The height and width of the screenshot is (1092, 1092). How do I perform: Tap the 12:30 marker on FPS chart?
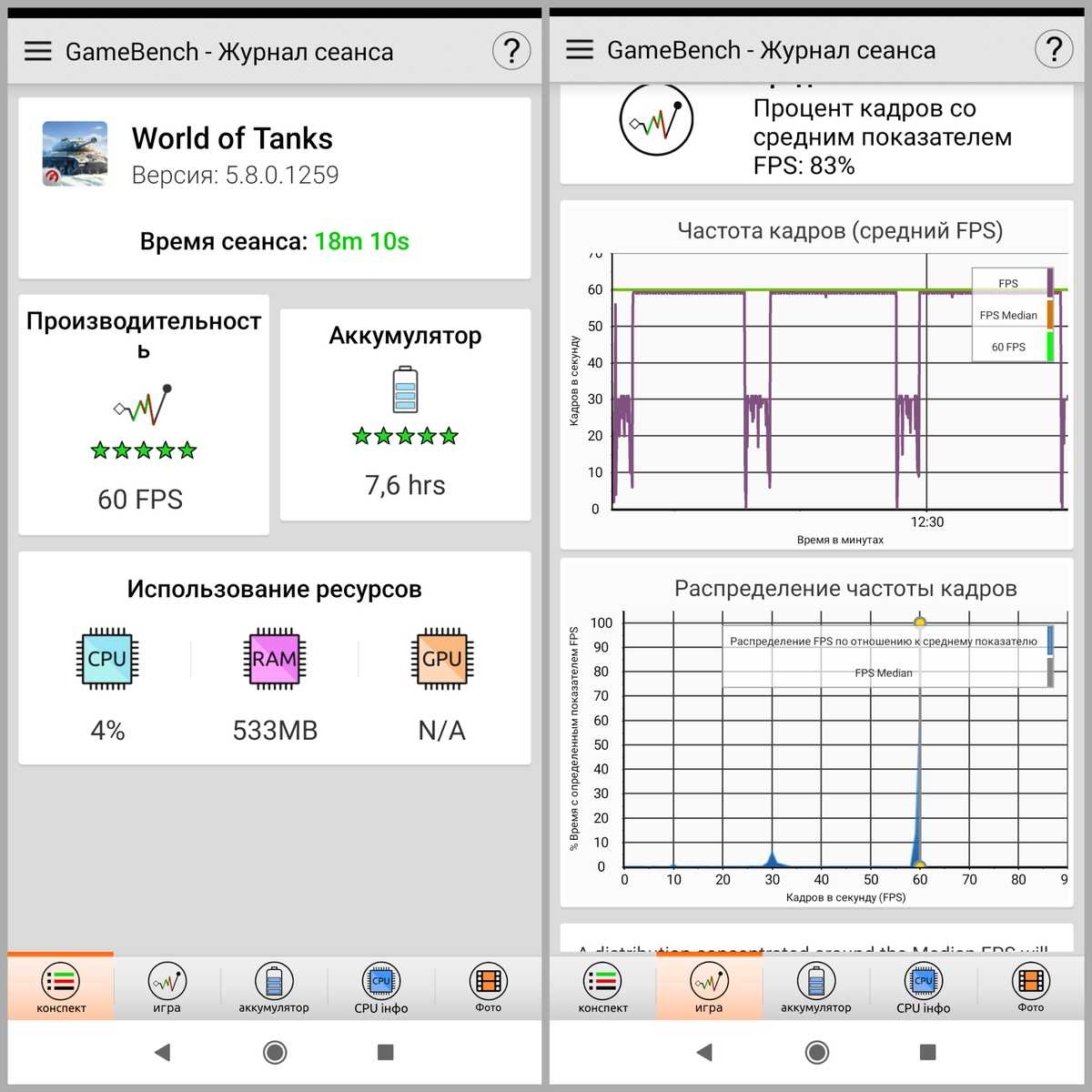click(926, 521)
